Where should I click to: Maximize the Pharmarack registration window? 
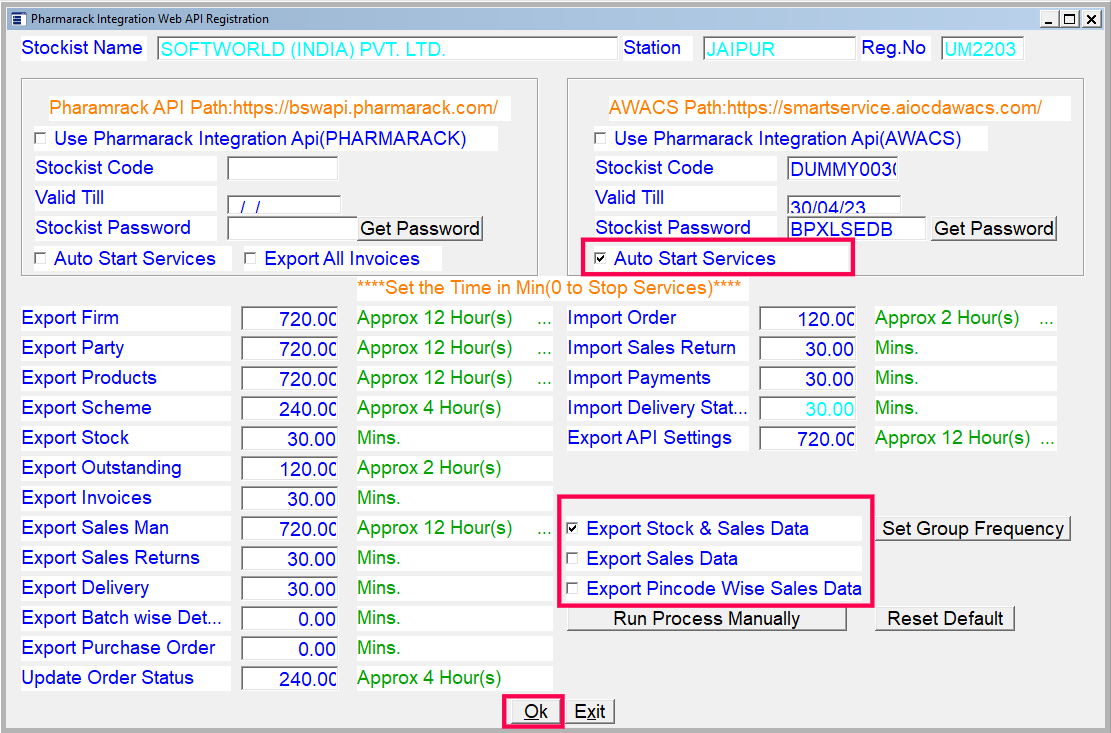click(x=1068, y=19)
